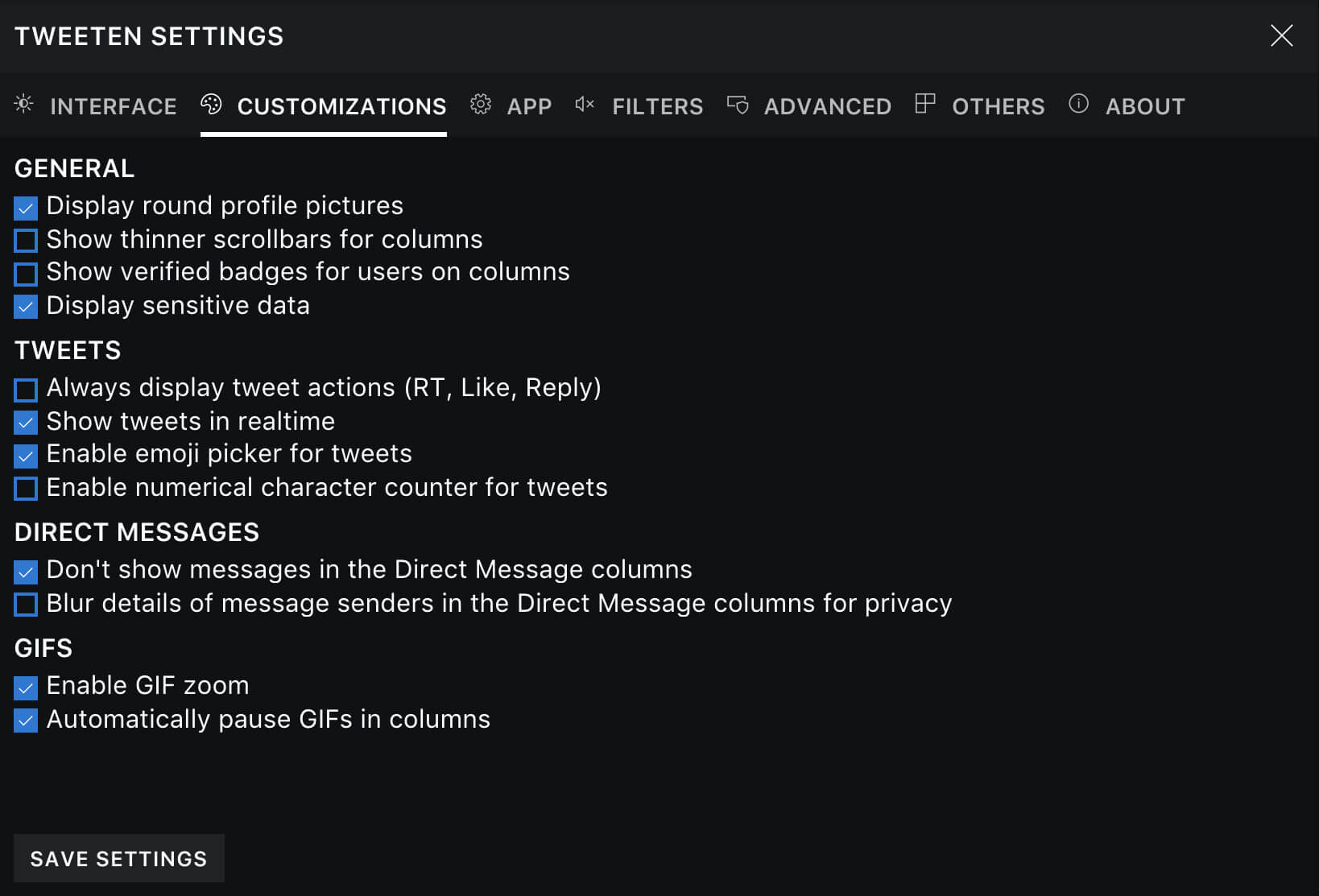Enable numerical character counter for tweets
The width and height of the screenshot is (1319, 896).
pyautogui.click(x=26, y=489)
